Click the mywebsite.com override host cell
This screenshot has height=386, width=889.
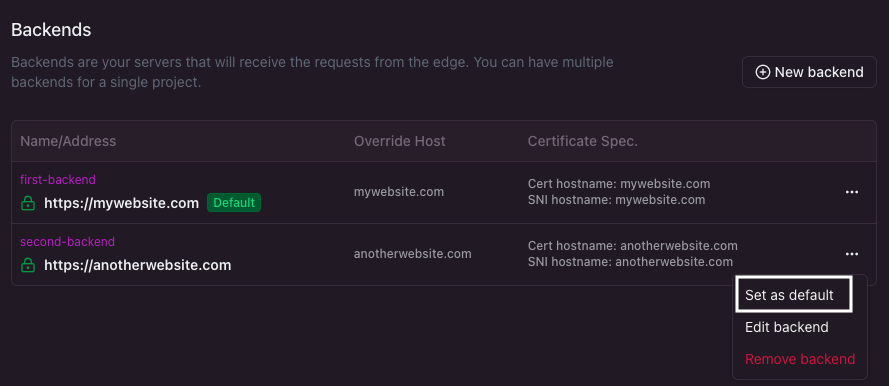click(399, 192)
